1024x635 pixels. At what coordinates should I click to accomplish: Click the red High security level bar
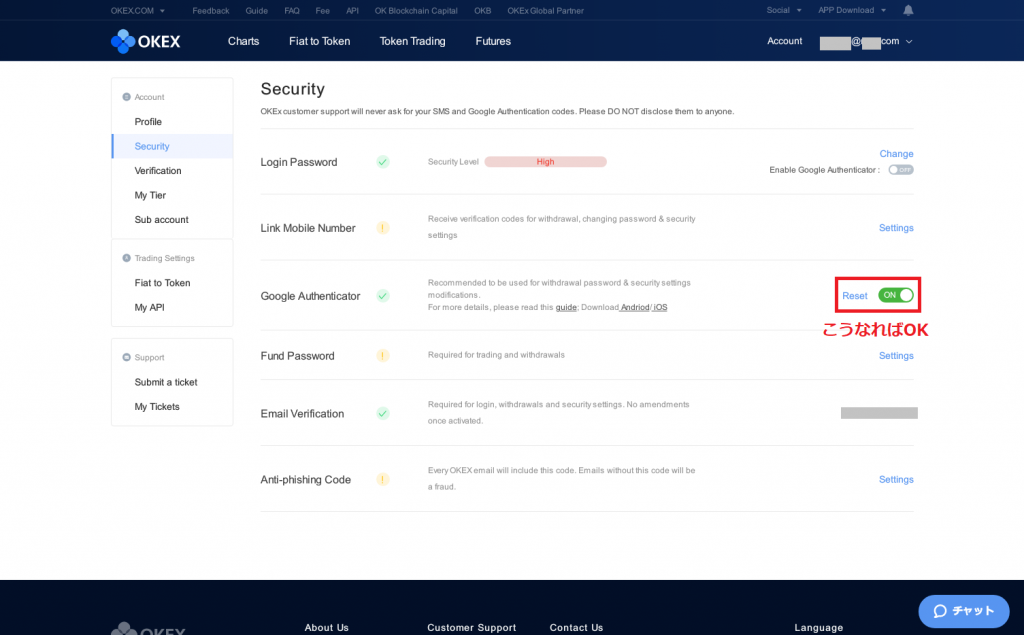point(545,161)
